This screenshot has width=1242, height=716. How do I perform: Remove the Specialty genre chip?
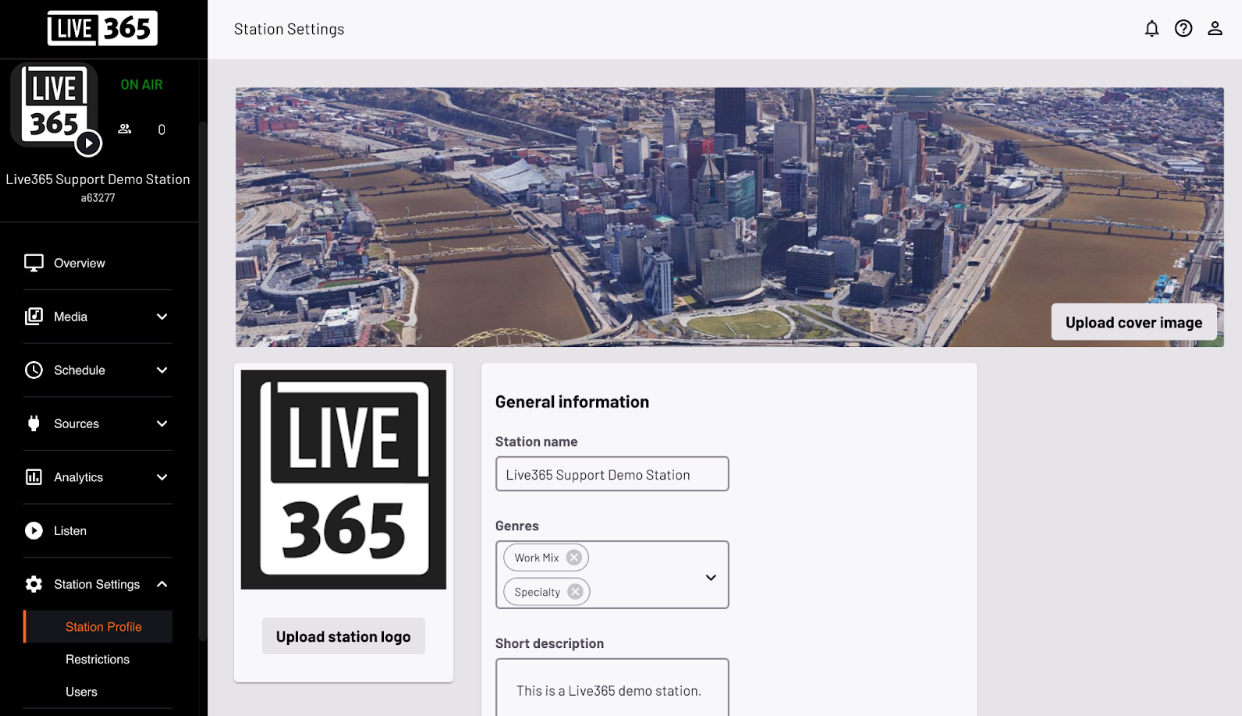pos(575,592)
